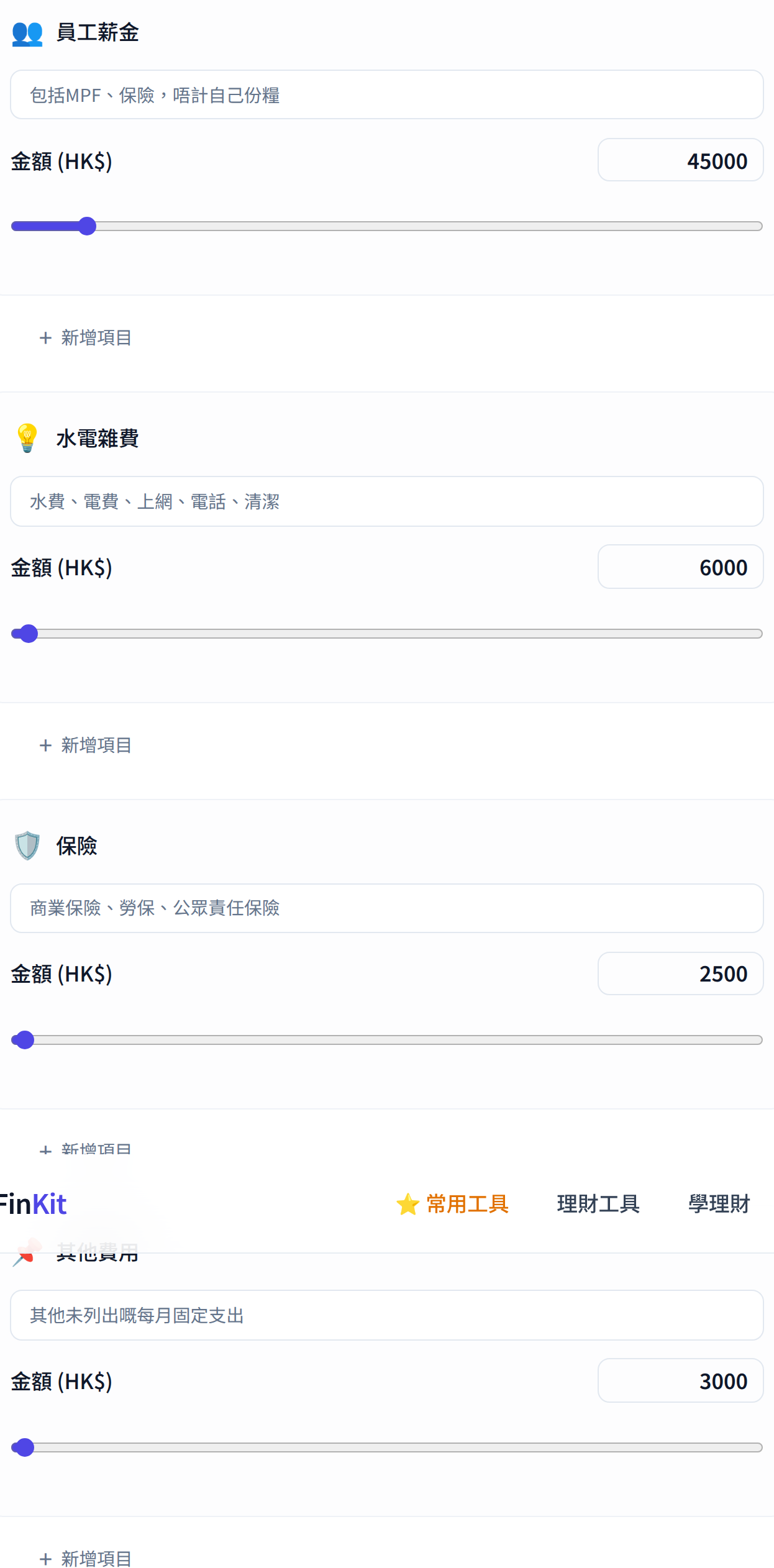Click the staff salary amount slider
Image resolution: width=774 pixels, height=1568 pixels.
[x=387, y=226]
